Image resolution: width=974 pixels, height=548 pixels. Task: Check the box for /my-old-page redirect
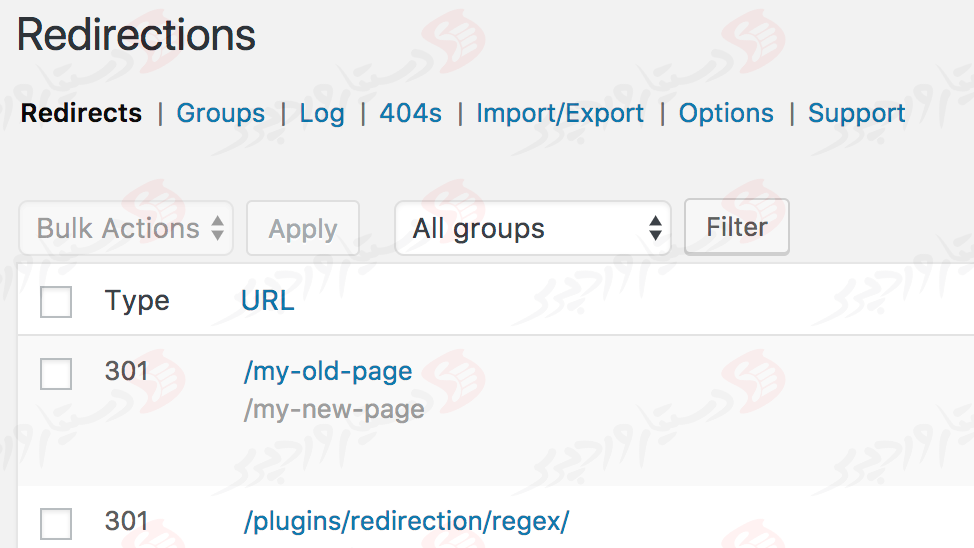(x=56, y=374)
